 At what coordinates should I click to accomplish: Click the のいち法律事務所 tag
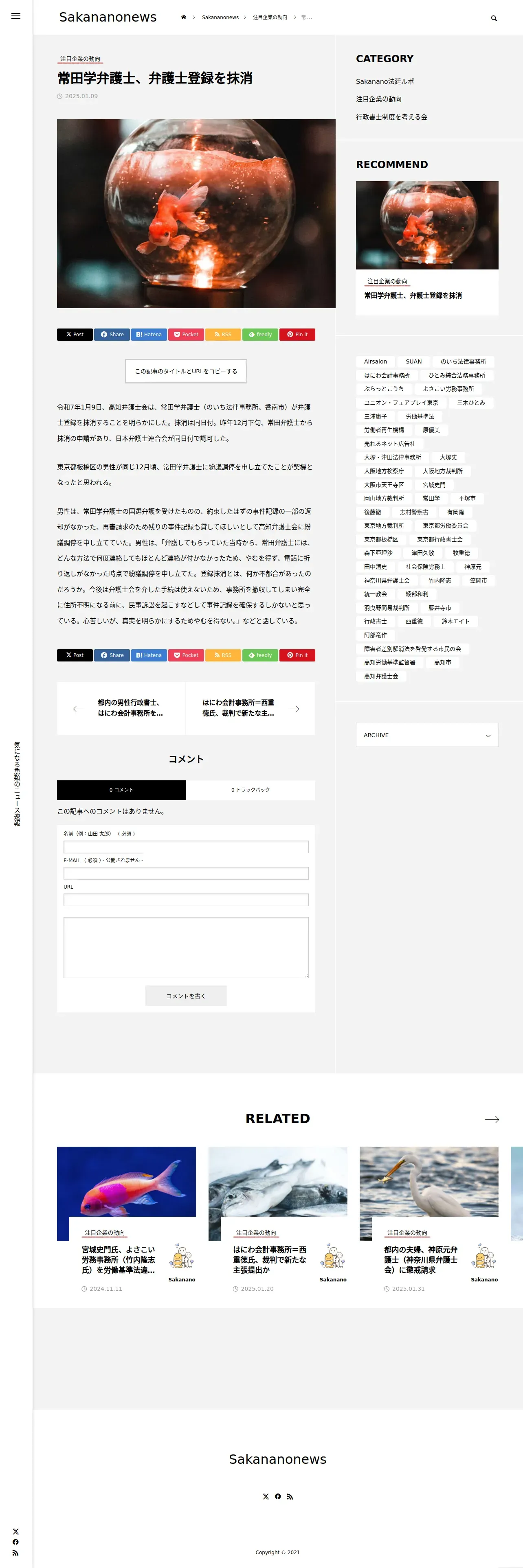464,361
